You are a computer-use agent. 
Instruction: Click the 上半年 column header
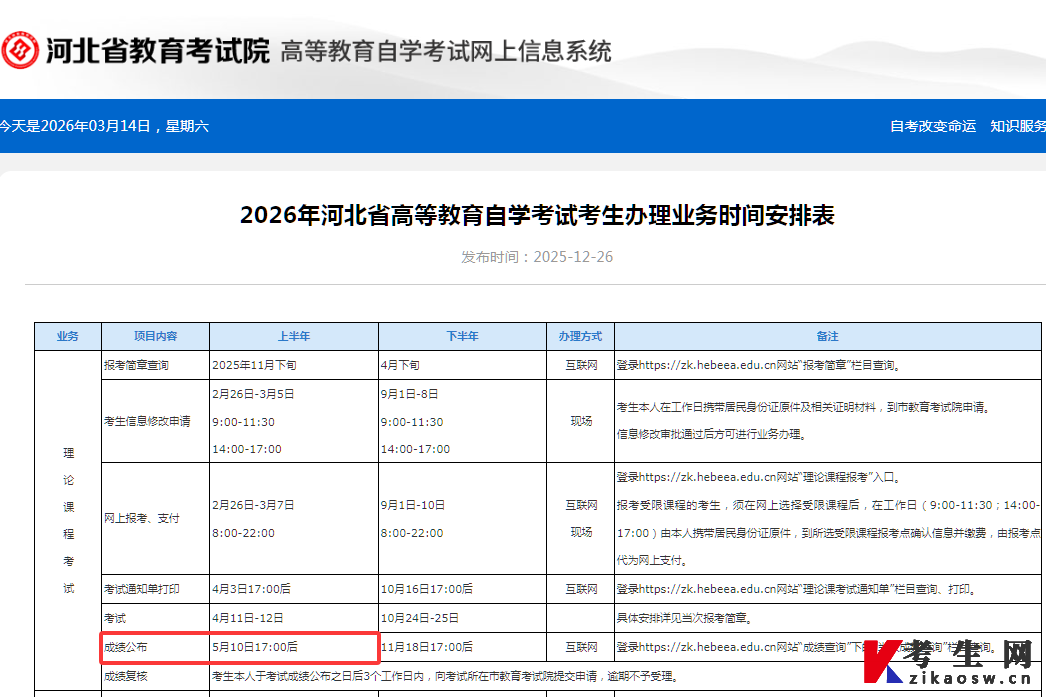293,336
